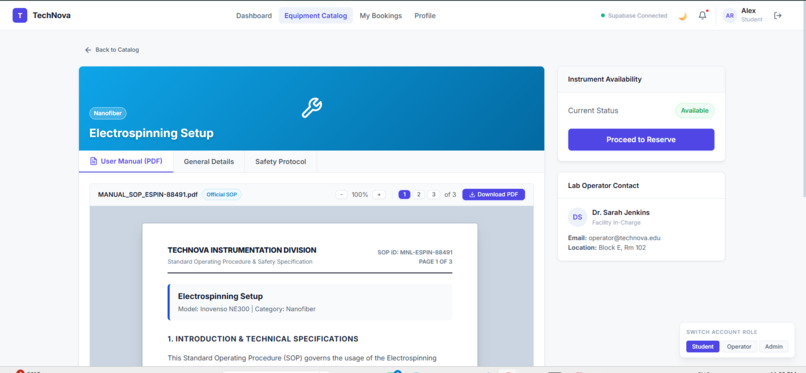Click file name MANUAL_SOP_ESPIN-88491.pdf
This screenshot has height=373, width=806.
coord(148,195)
